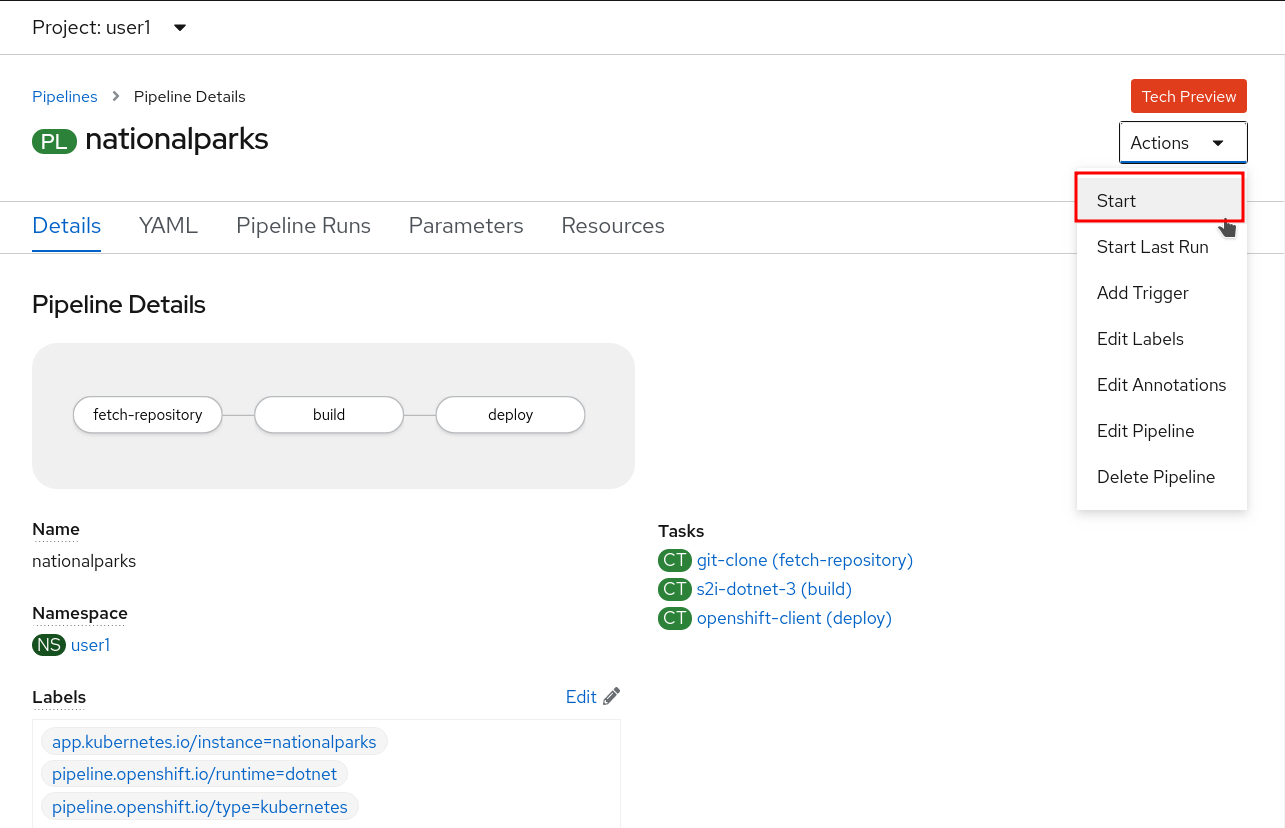The width and height of the screenshot is (1285, 828).
Task: Open the git-clone (fetch-repository) task link
Action: tap(804, 560)
